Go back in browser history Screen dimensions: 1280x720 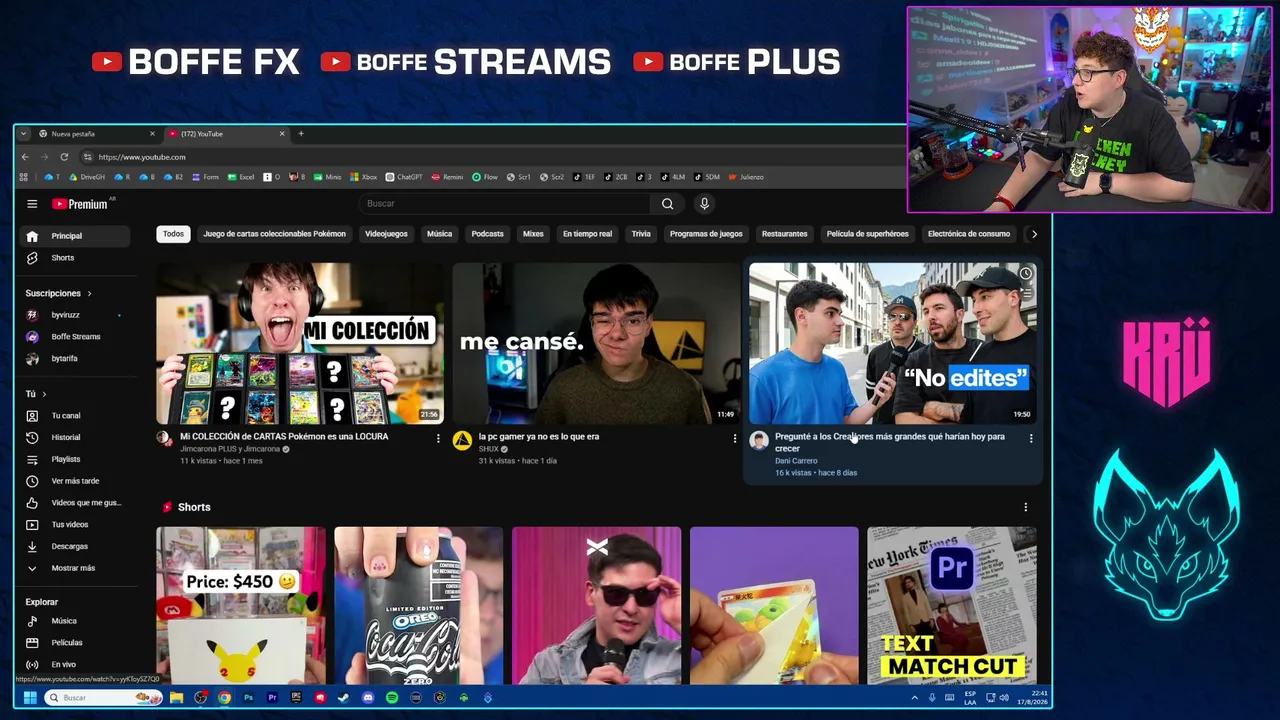pos(25,157)
